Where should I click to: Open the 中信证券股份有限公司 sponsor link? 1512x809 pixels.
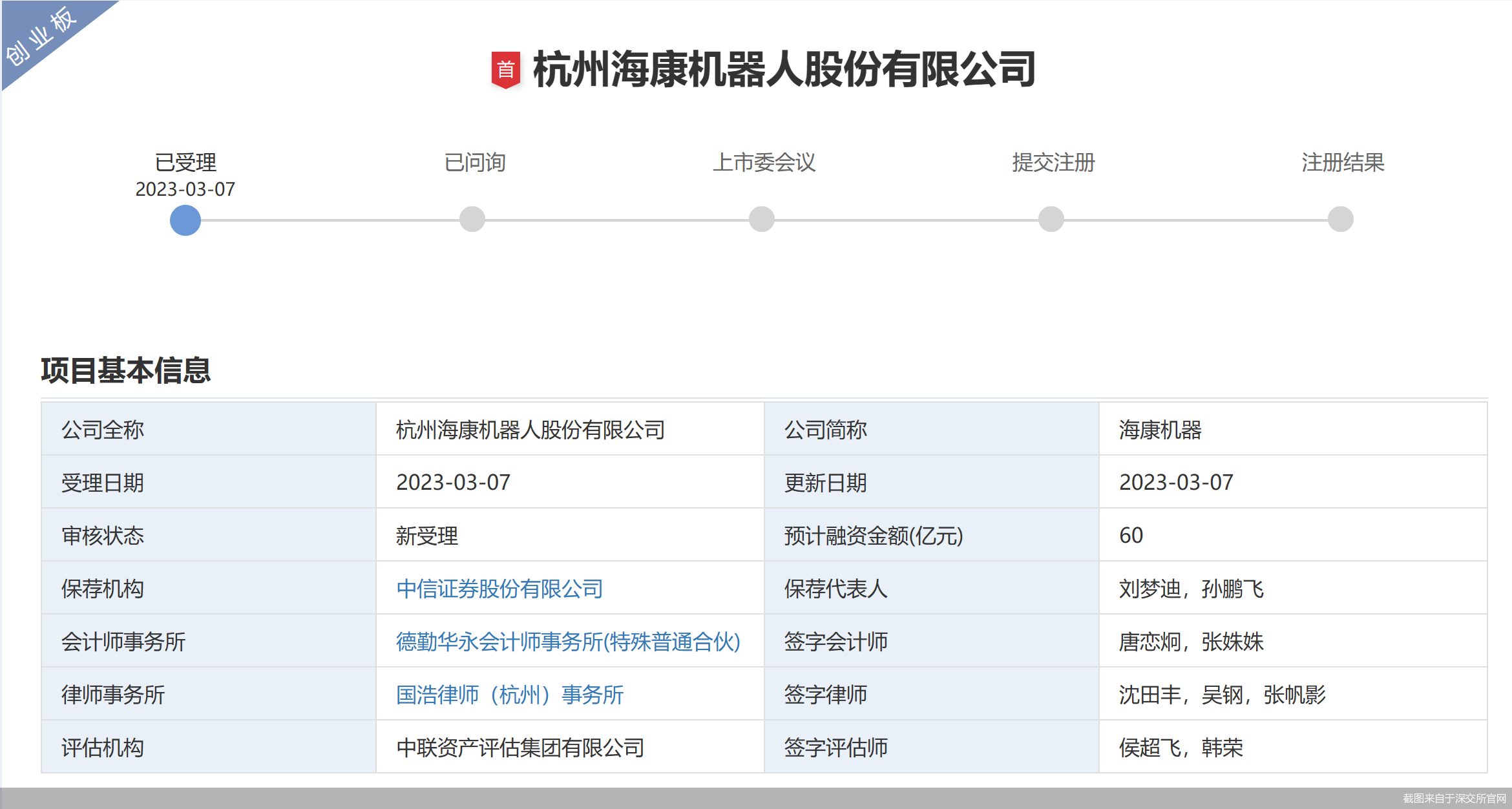click(499, 589)
